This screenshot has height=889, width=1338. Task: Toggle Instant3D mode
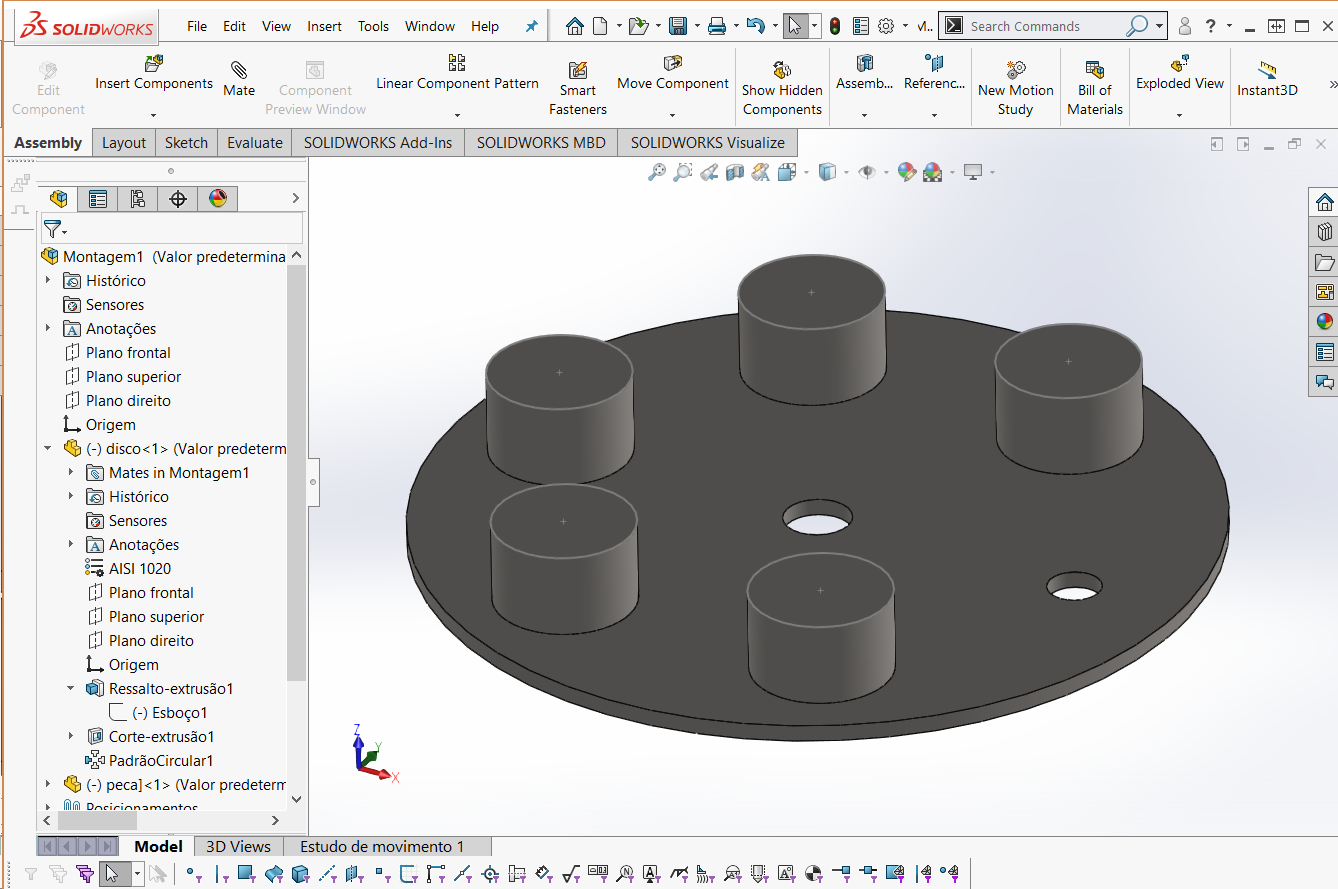tap(1267, 71)
